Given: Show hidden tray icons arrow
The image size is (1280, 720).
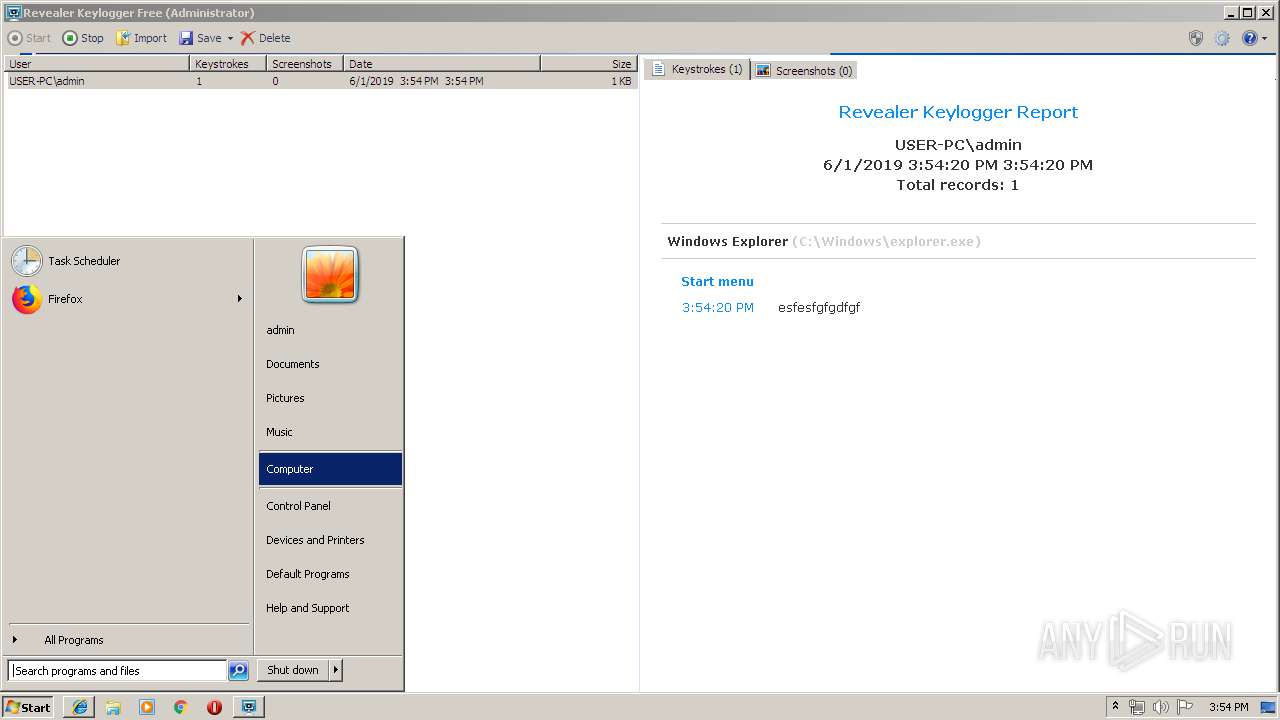Looking at the screenshot, I should [1116, 707].
